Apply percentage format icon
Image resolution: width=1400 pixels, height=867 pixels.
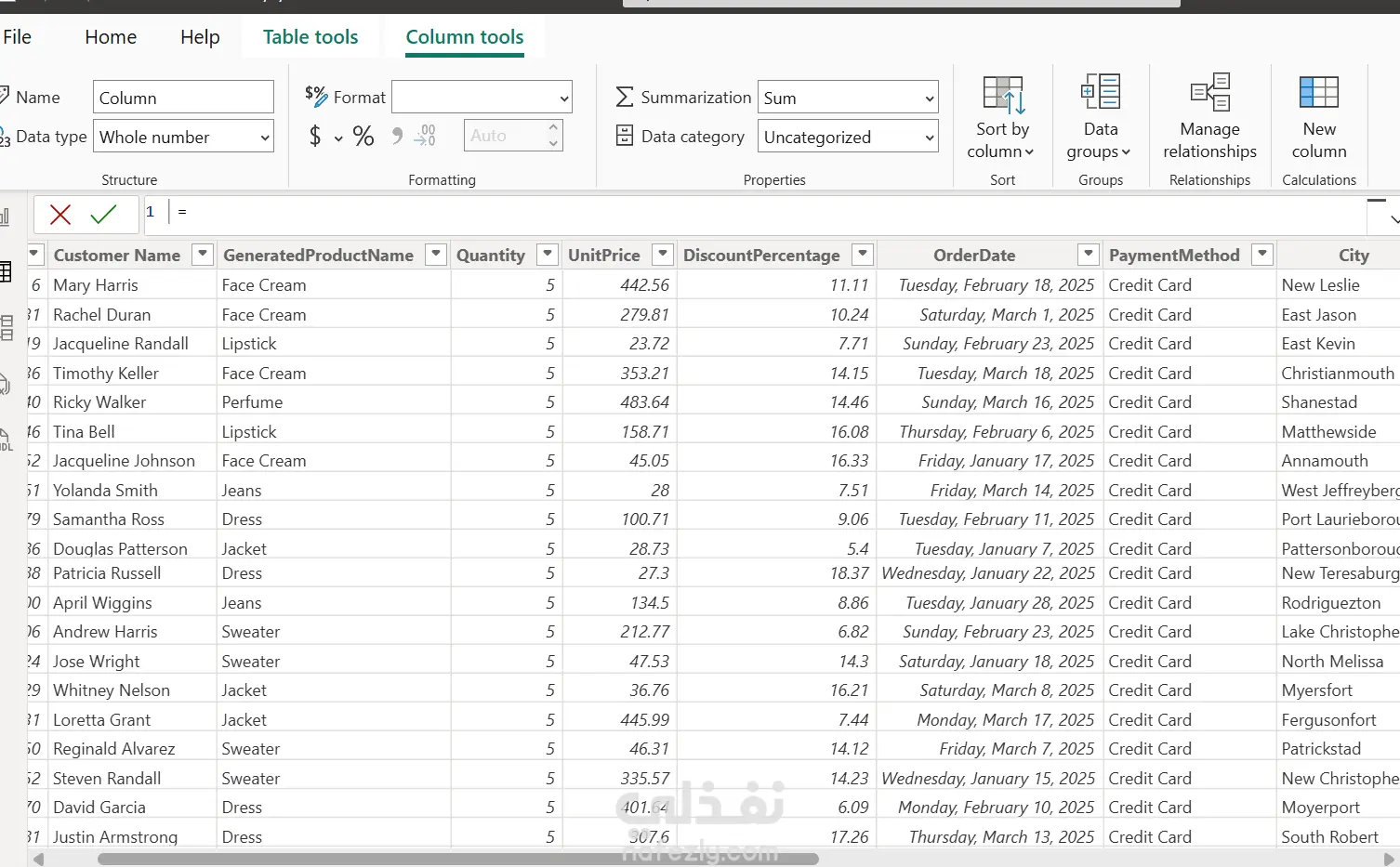(x=363, y=137)
